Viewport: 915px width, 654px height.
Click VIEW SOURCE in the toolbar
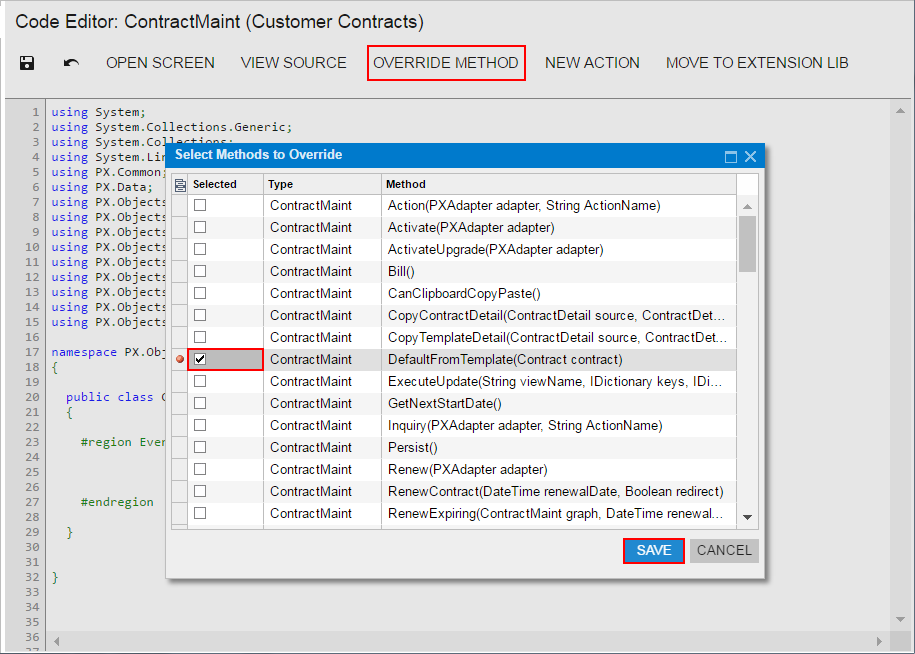point(293,63)
